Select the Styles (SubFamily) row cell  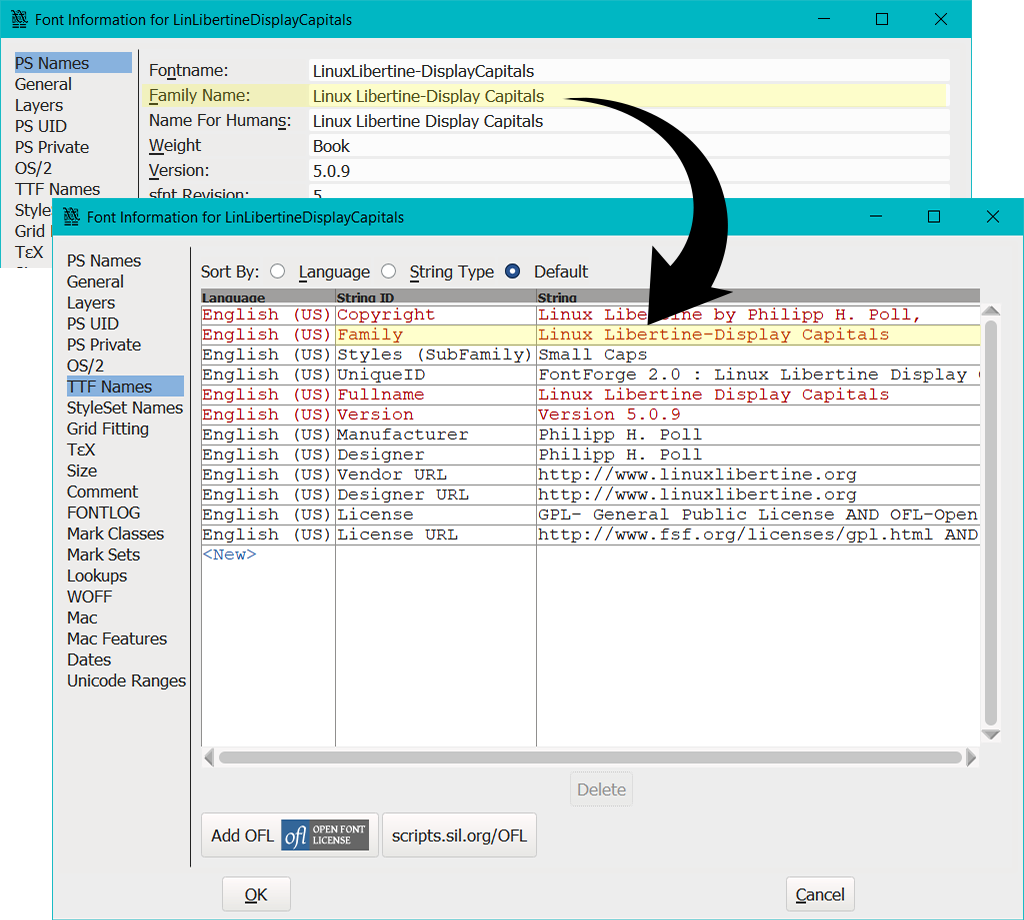(435, 355)
